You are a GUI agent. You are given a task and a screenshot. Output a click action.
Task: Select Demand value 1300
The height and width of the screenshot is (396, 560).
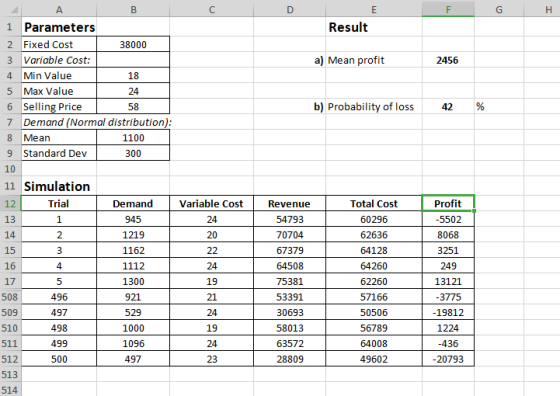coord(133,281)
